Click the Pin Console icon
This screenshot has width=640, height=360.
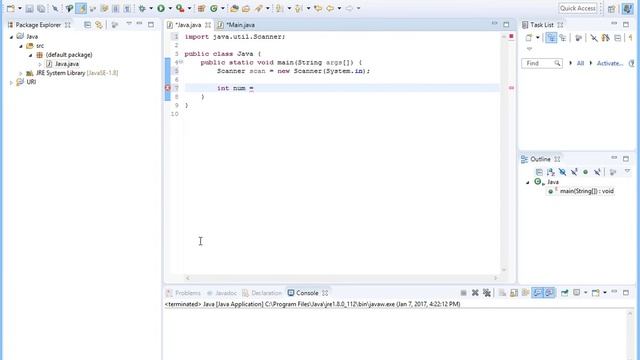pyautogui.click(x=564, y=293)
